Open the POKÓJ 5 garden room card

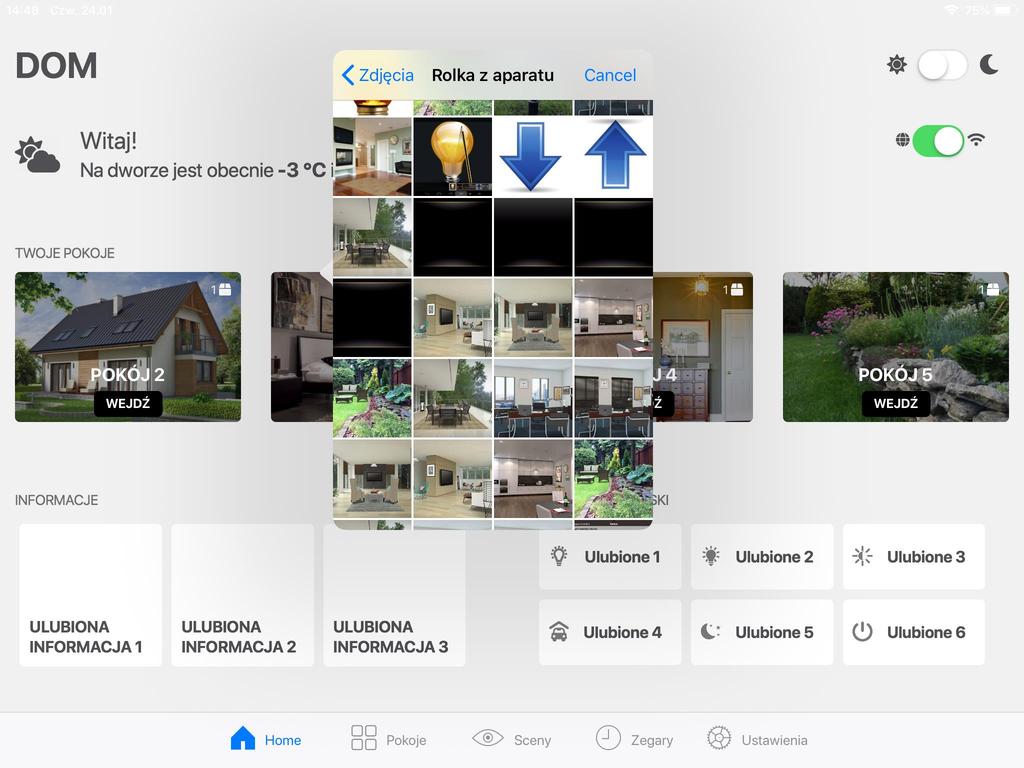pos(896,347)
